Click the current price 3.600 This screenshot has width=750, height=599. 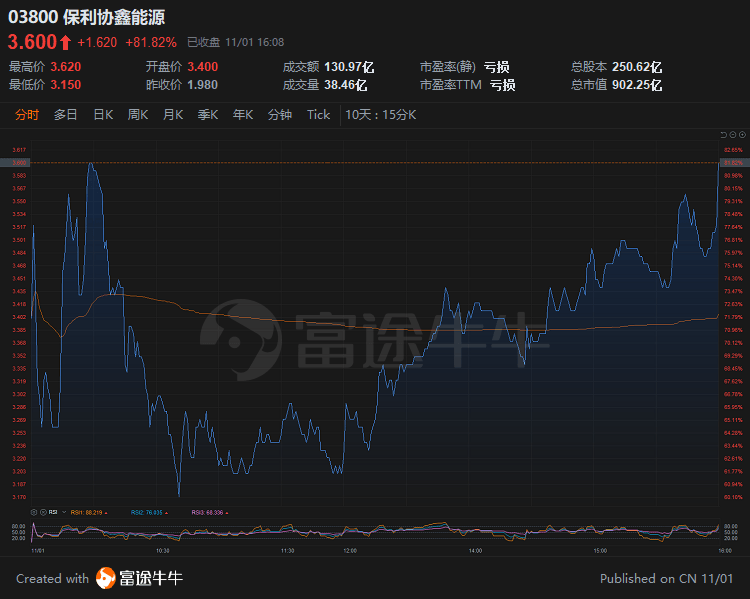tap(33, 42)
